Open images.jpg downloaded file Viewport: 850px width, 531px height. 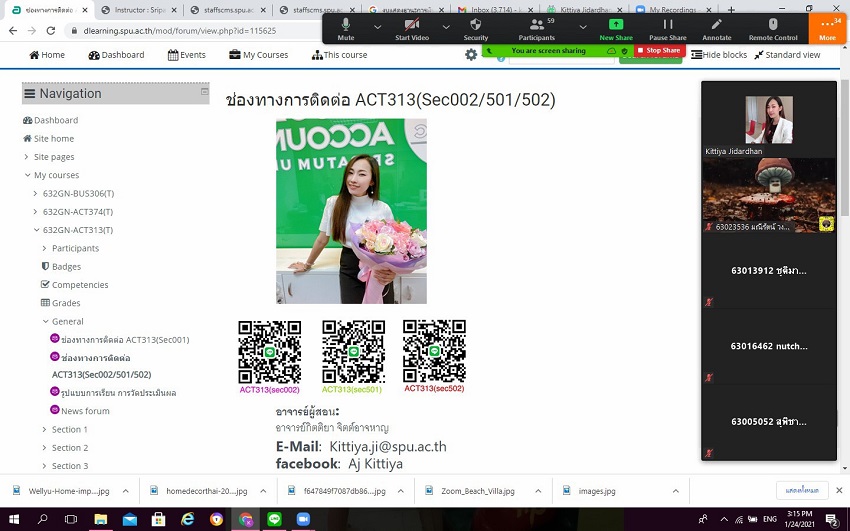click(x=597, y=491)
